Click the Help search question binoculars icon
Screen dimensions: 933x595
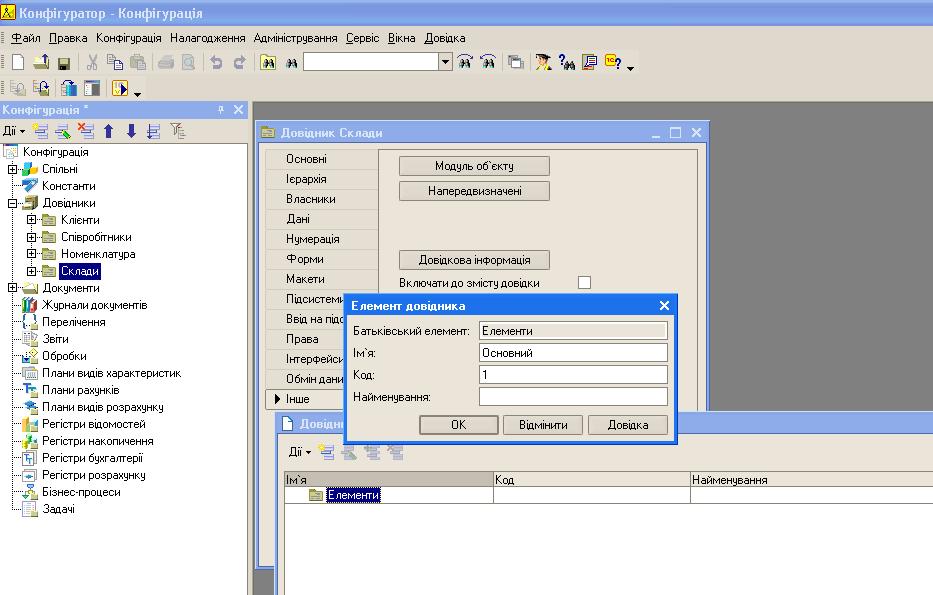(566, 62)
